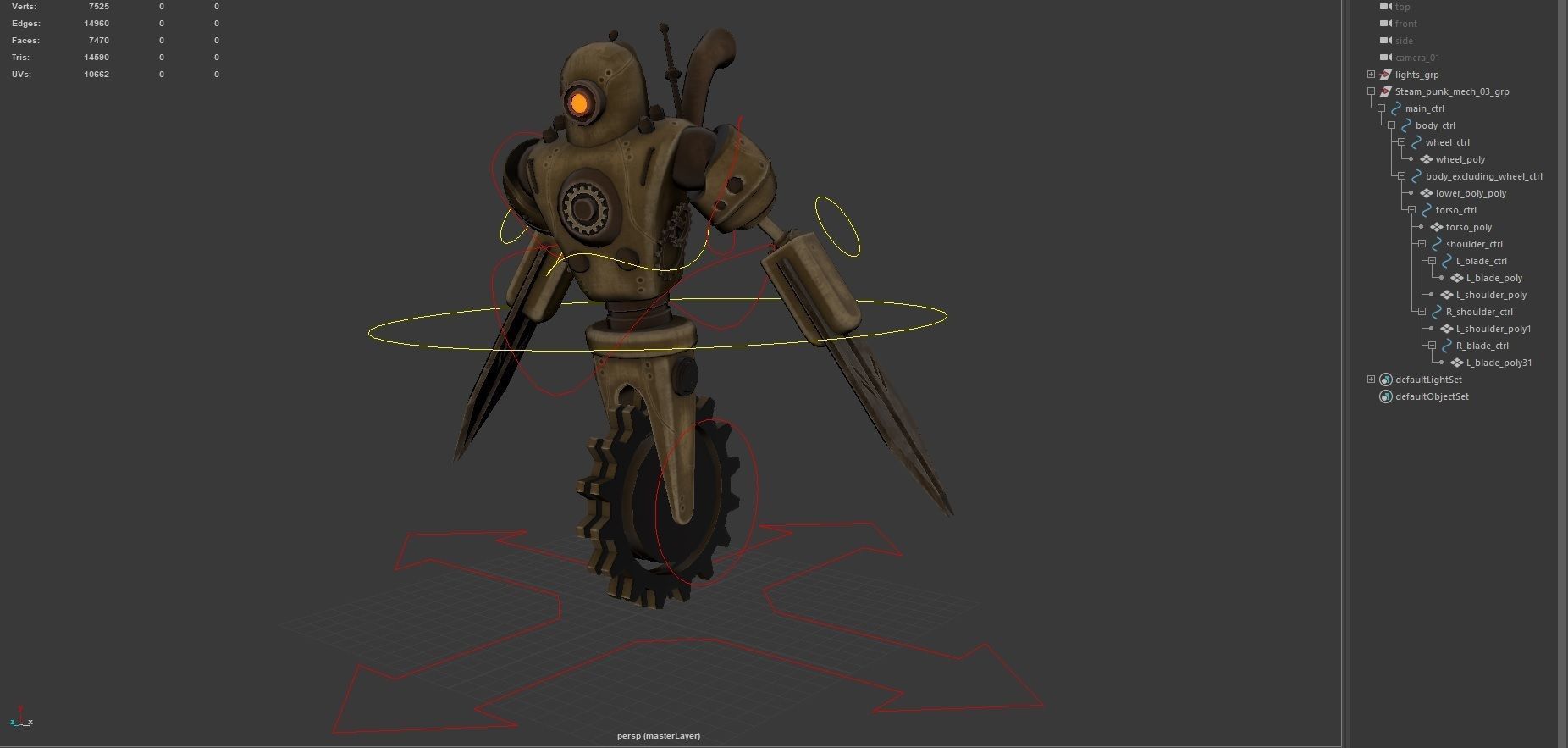Click the camera icon beside camera_01
The width and height of the screenshot is (1568, 748).
[x=1386, y=58]
